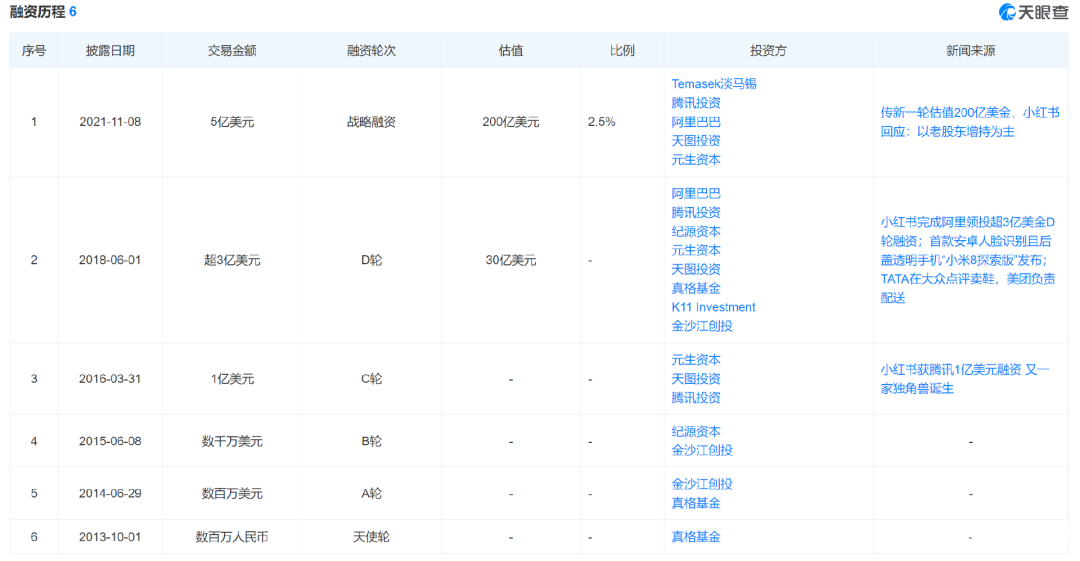Click the 5亿美元 transaction amount
The height and width of the screenshot is (561, 1080).
(232, 122)
